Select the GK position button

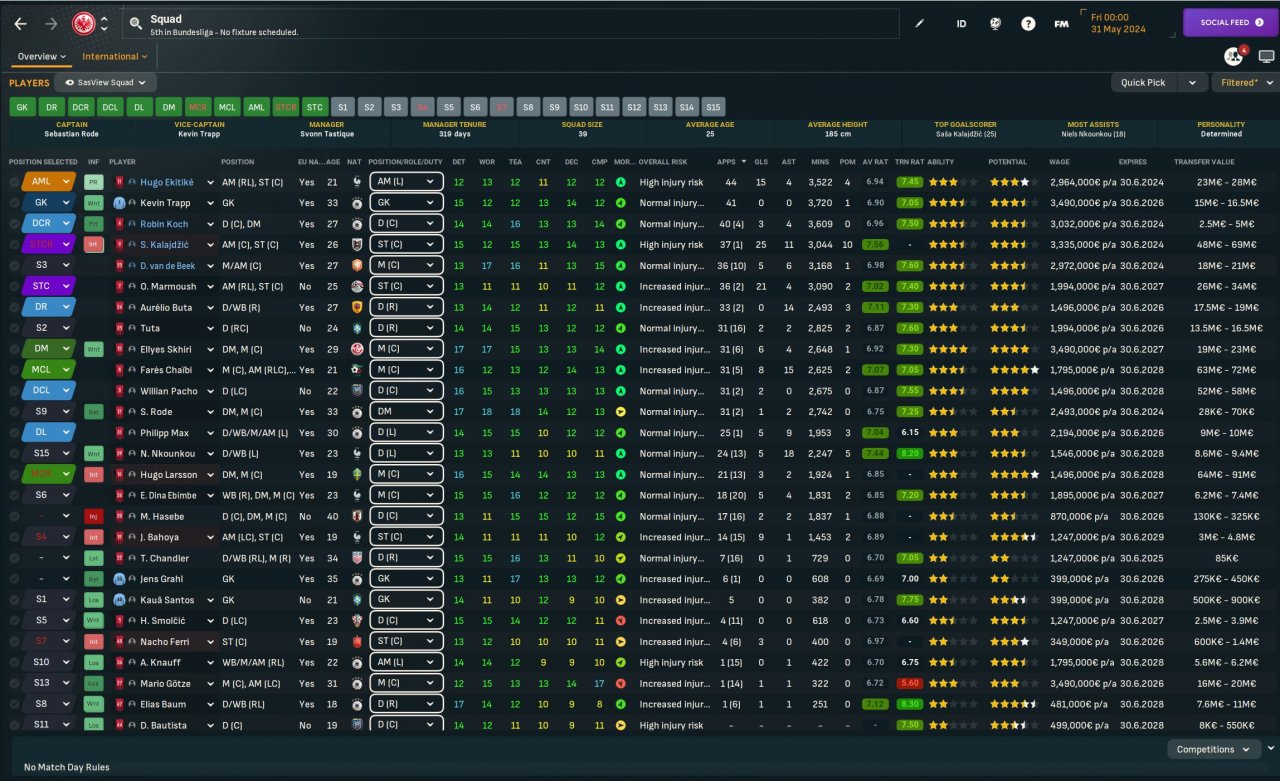(23, 107)
